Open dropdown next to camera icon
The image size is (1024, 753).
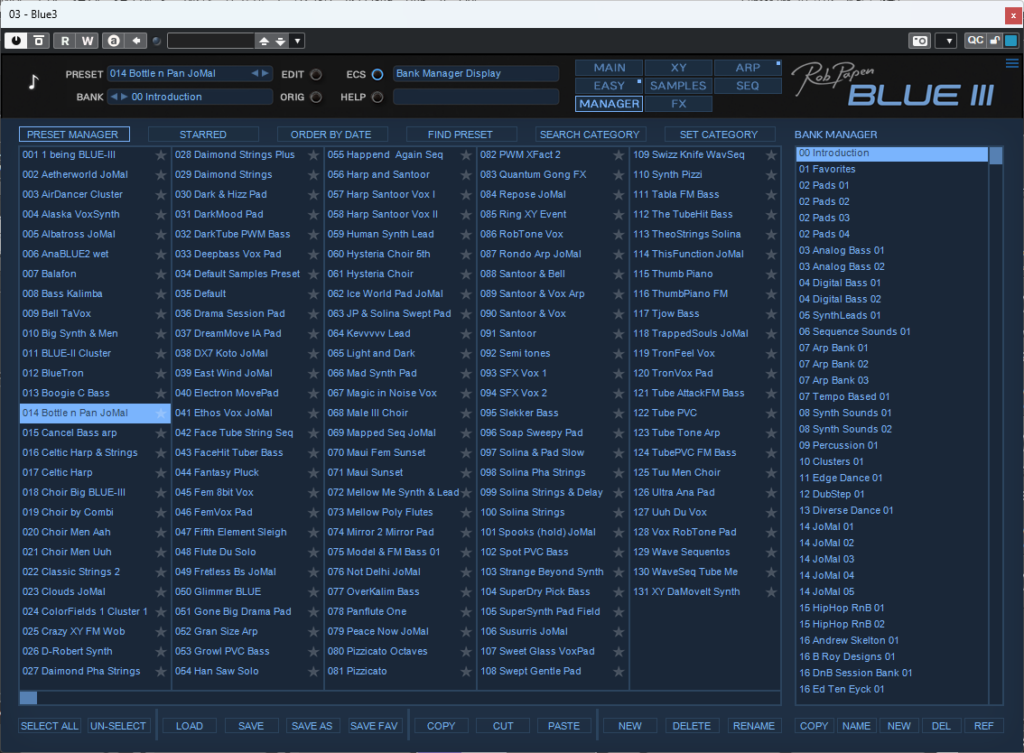pos(945,41)
